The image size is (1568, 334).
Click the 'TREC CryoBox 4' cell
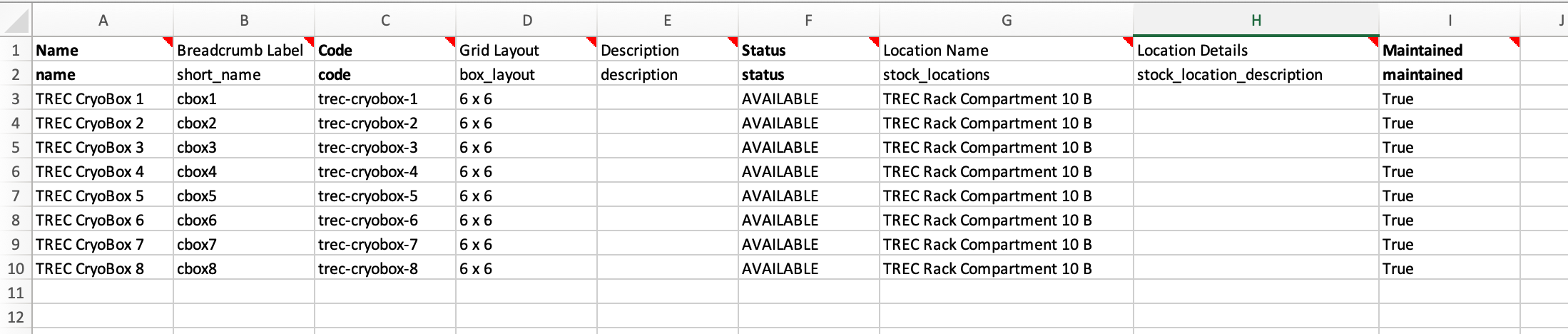coord(103,171)
